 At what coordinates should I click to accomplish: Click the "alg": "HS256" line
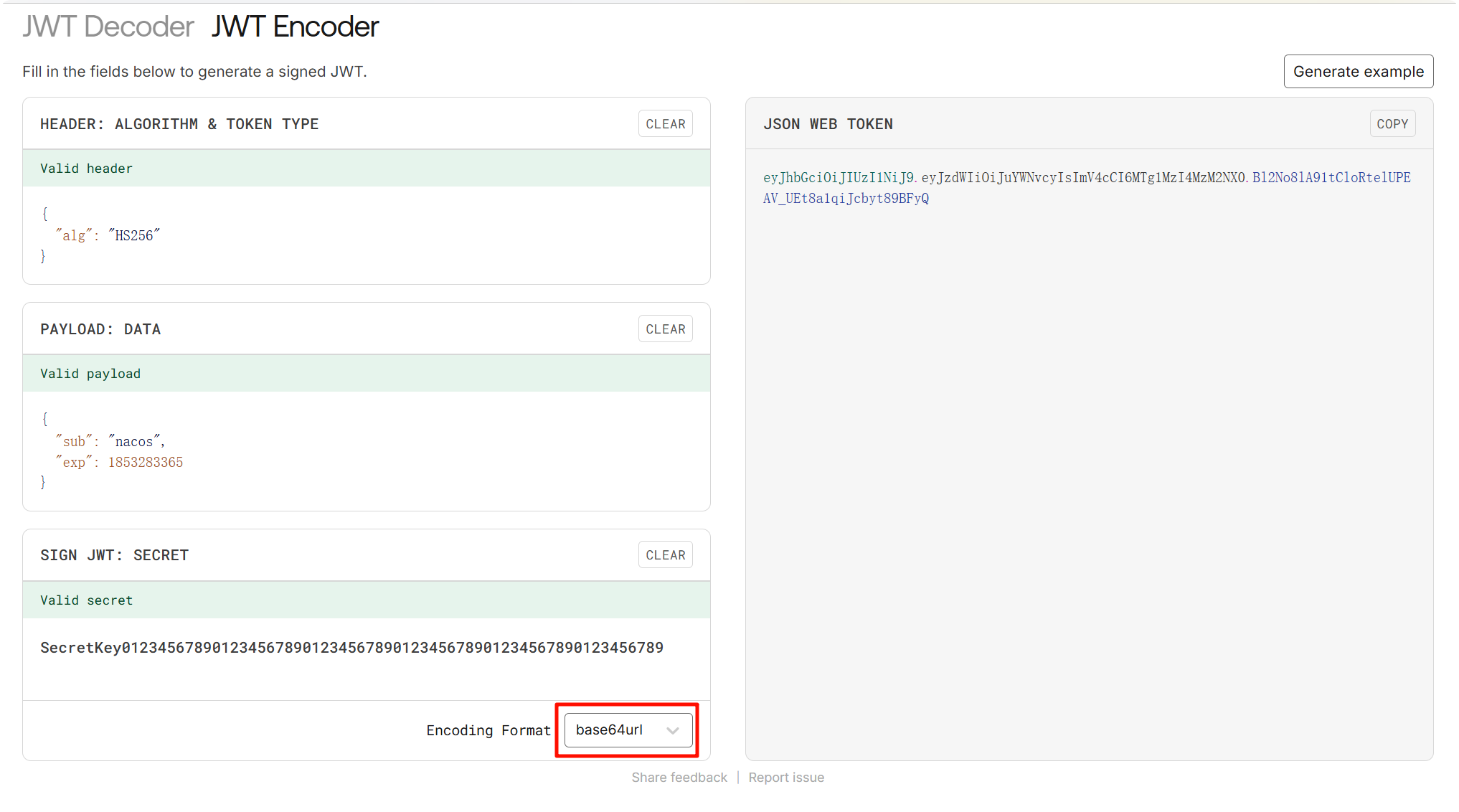coord(108,235)
